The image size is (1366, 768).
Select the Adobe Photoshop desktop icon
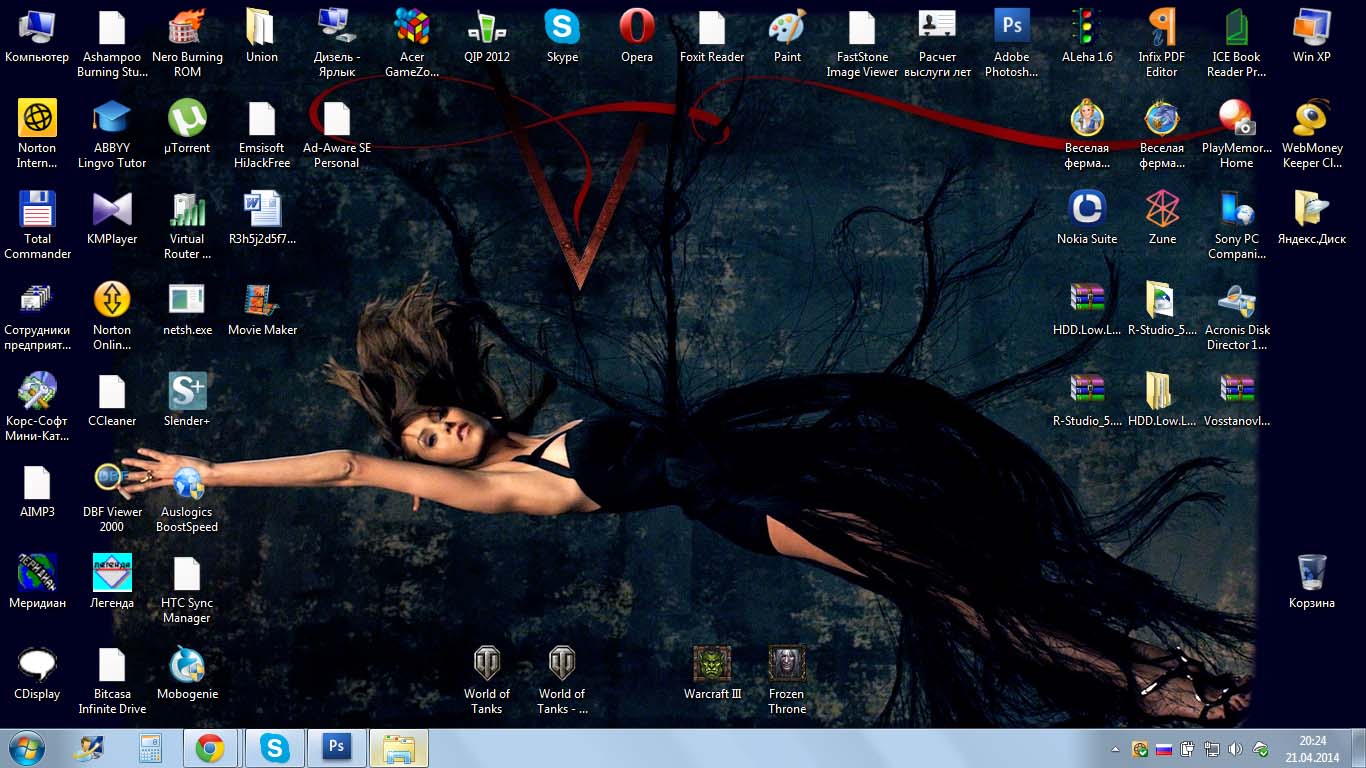[x=1012, y=27]
